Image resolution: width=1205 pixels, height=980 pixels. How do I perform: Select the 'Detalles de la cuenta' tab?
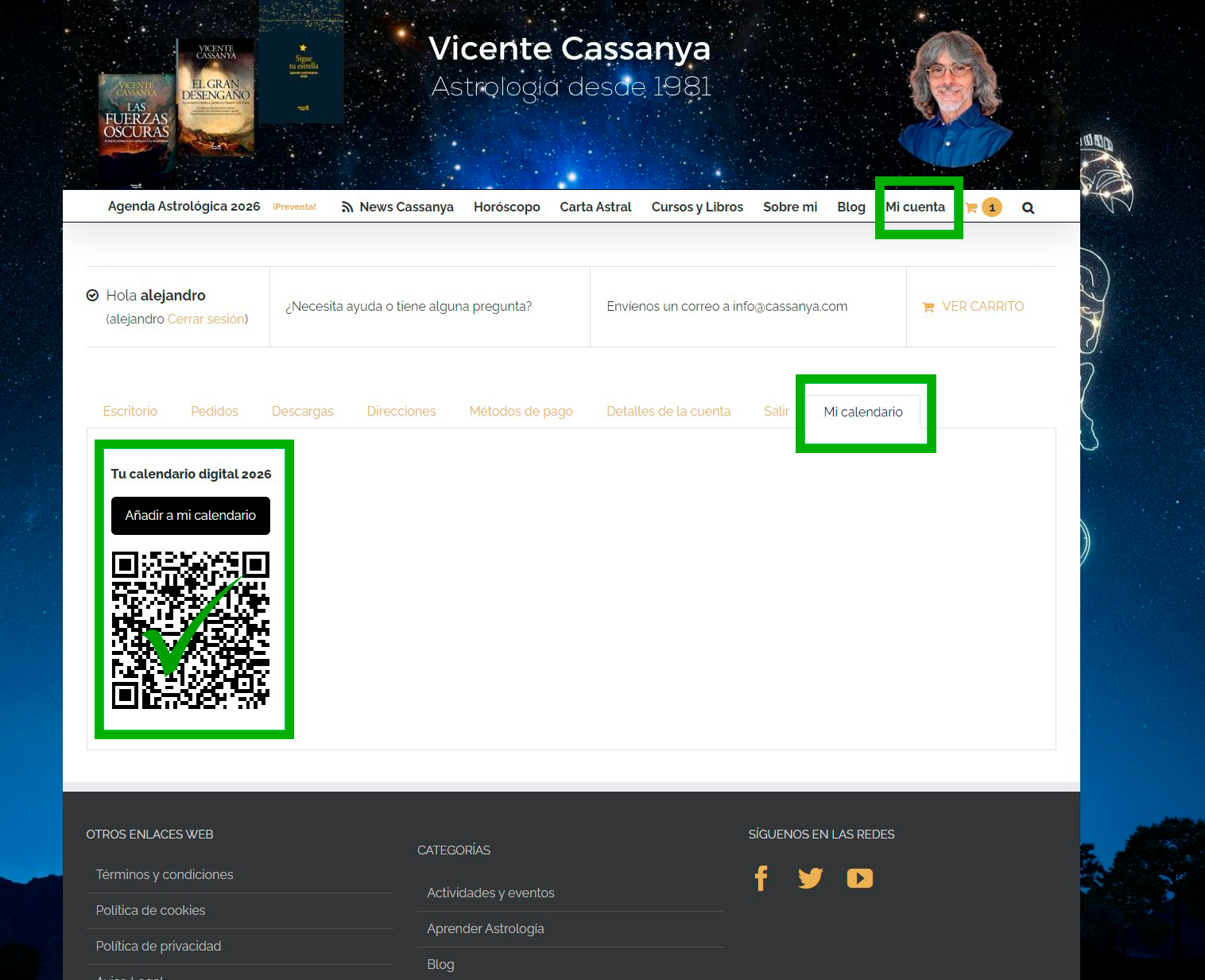tap(668, 411)
